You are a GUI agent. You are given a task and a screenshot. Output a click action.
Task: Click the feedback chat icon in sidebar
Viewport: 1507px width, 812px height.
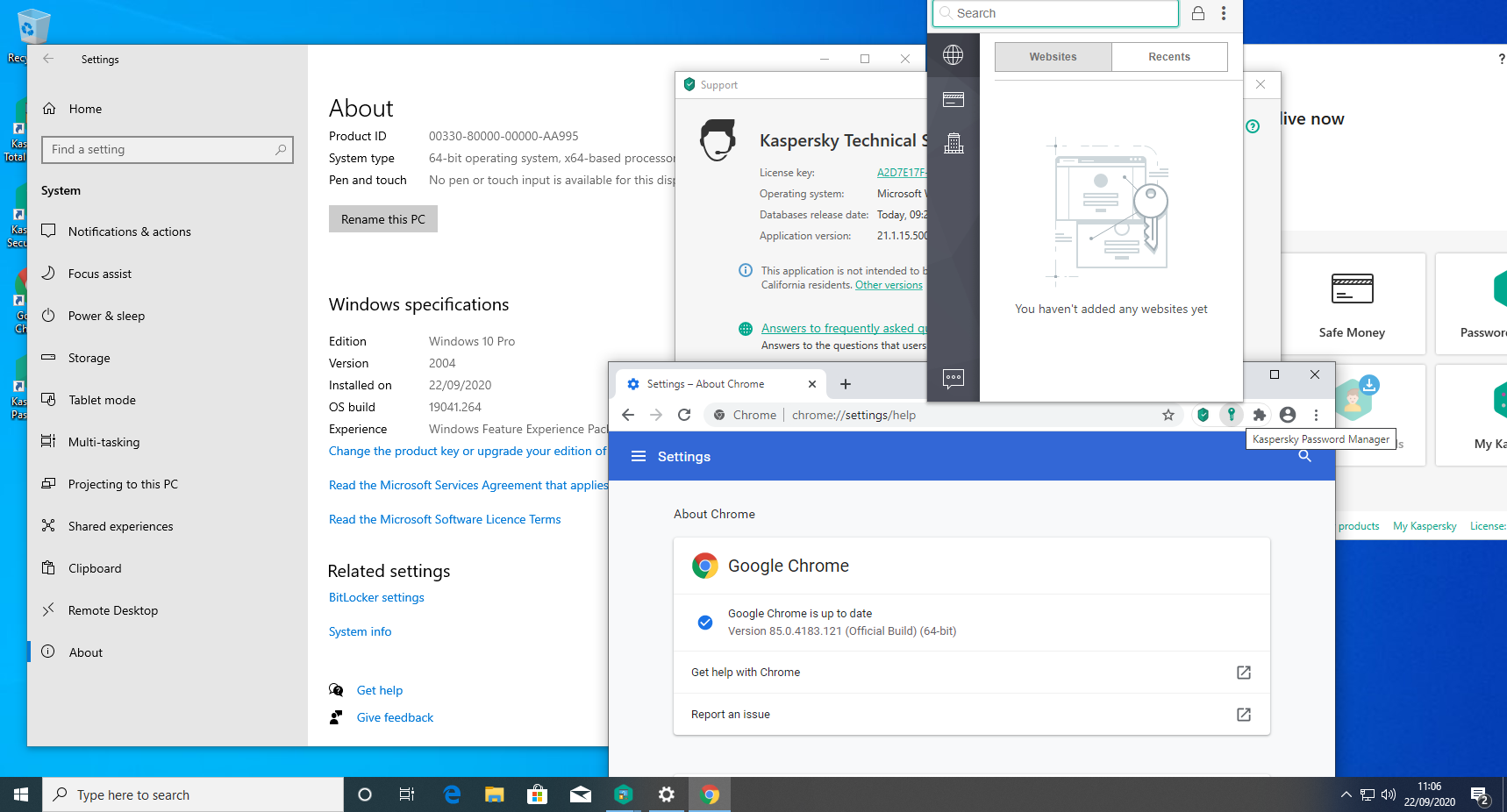953,378
